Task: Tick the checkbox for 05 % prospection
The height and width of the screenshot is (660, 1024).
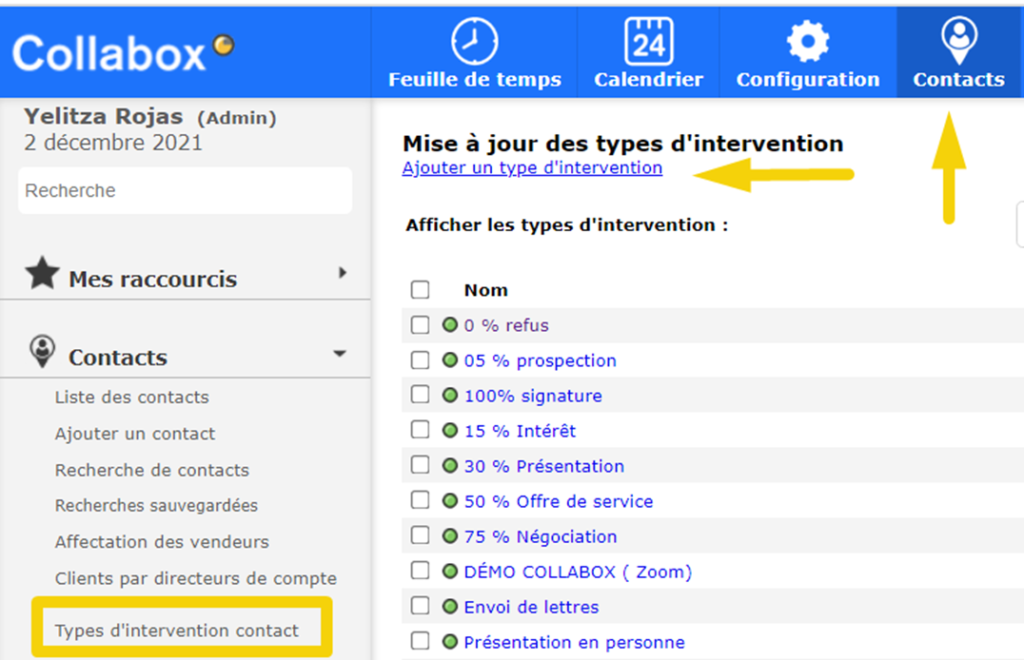Action: (x=420, y=360)
